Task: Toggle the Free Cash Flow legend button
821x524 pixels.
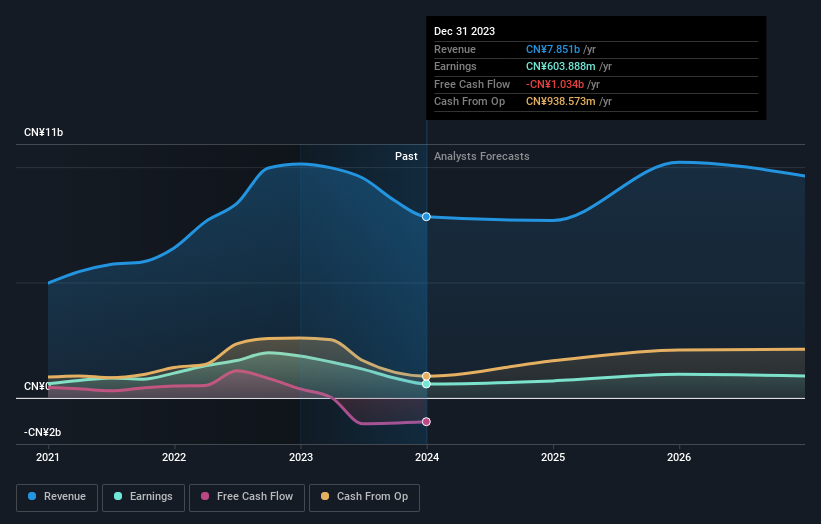Action: [247, 497]
